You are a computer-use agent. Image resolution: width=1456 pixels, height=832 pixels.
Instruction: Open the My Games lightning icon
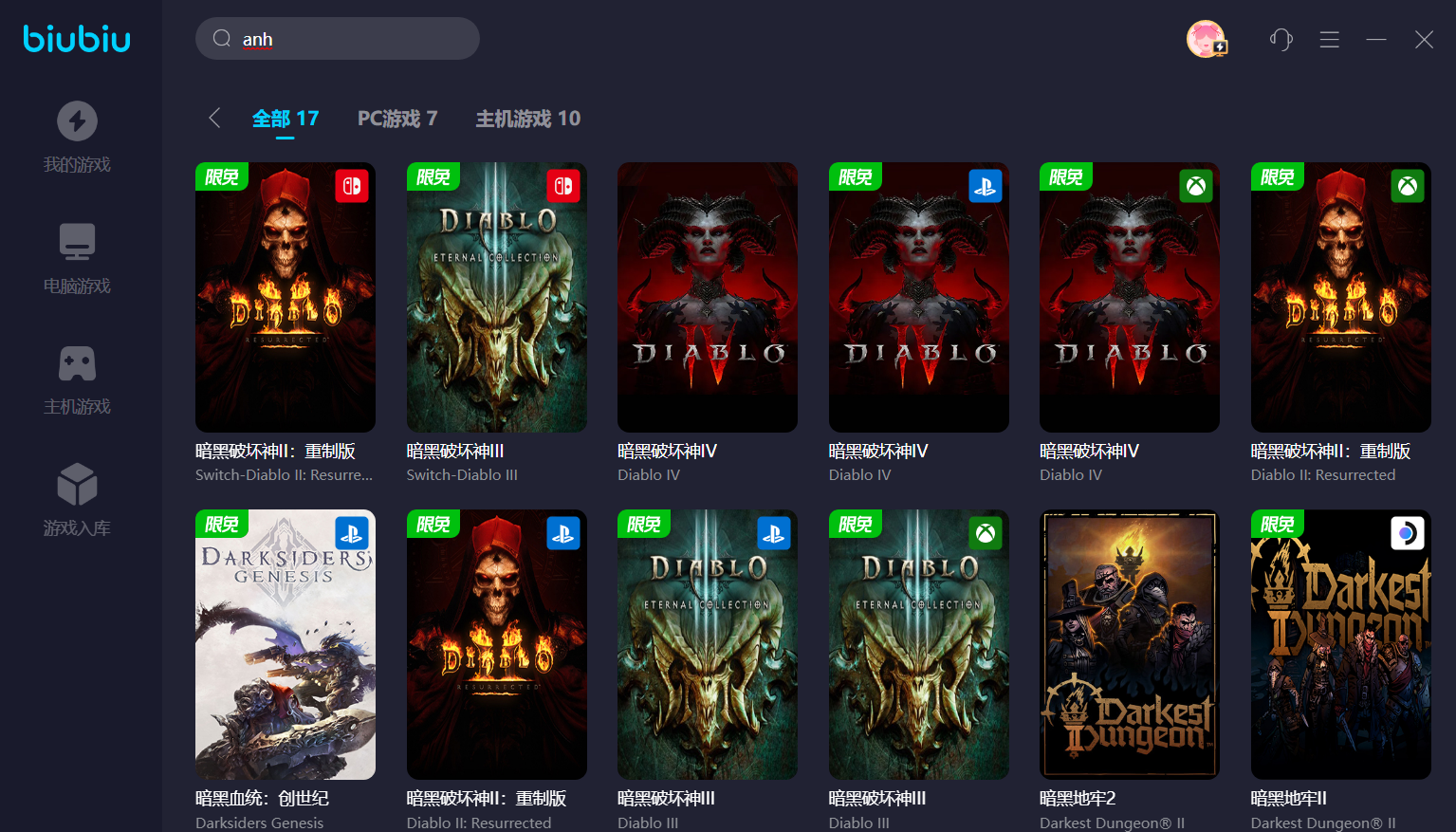click(x=77, y=121)
